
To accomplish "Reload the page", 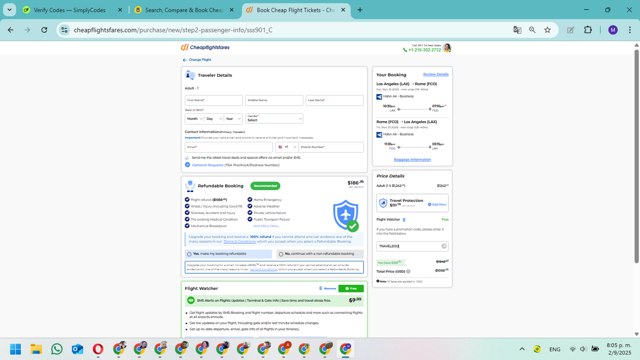I will [x=44, y=30].
